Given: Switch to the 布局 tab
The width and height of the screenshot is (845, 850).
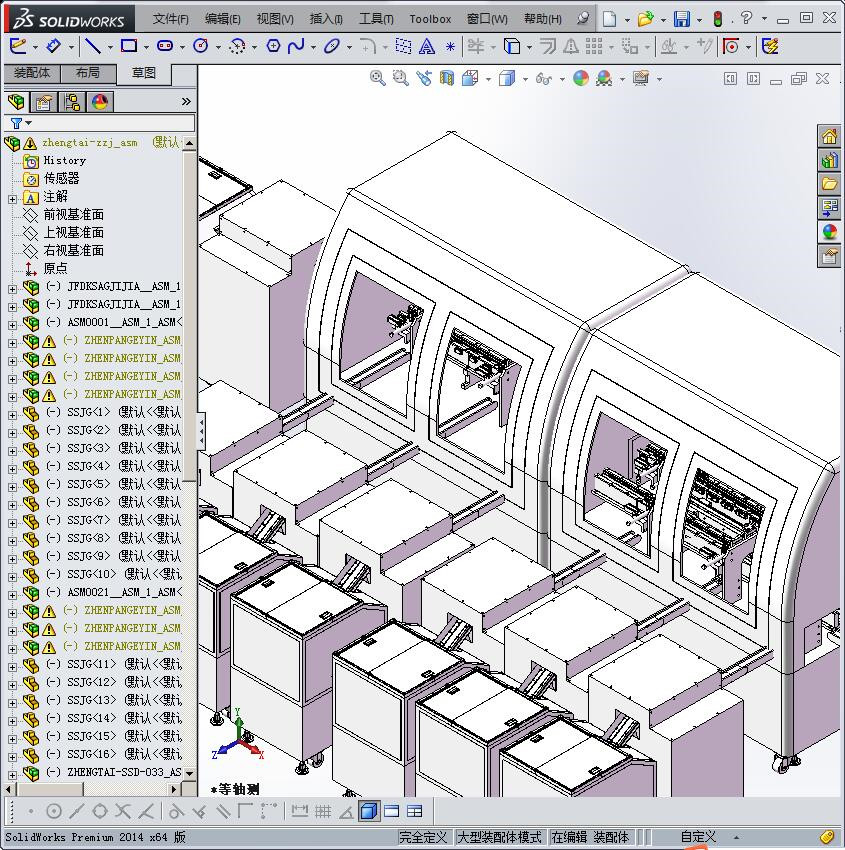Looking at the screenshot, I should coord(87,73).
